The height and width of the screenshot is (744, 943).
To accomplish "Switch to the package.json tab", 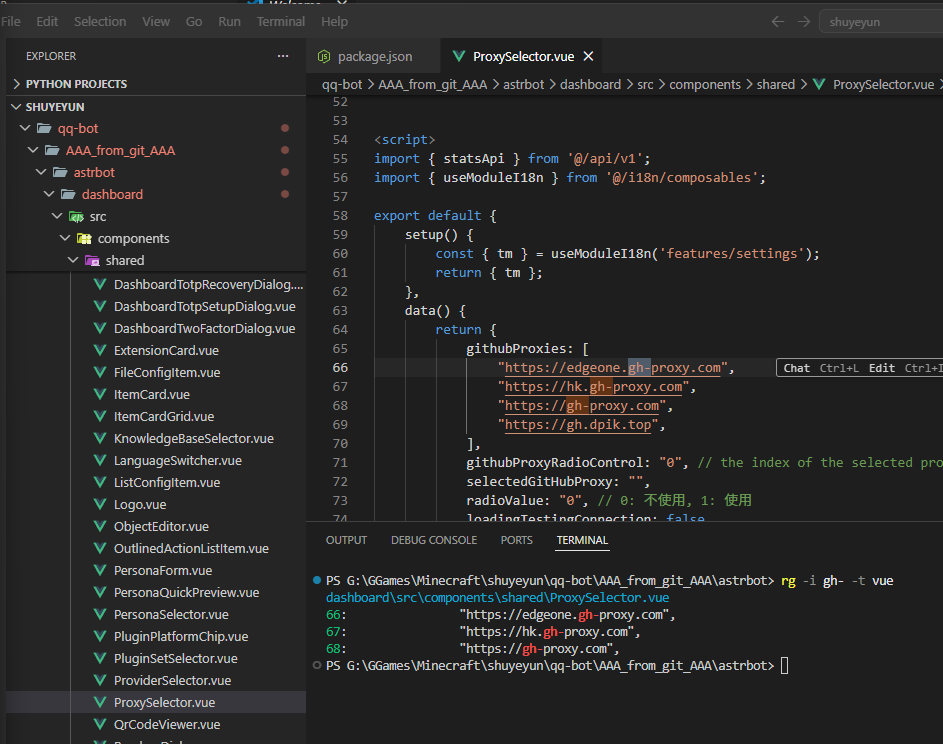I will coord(374,57).
